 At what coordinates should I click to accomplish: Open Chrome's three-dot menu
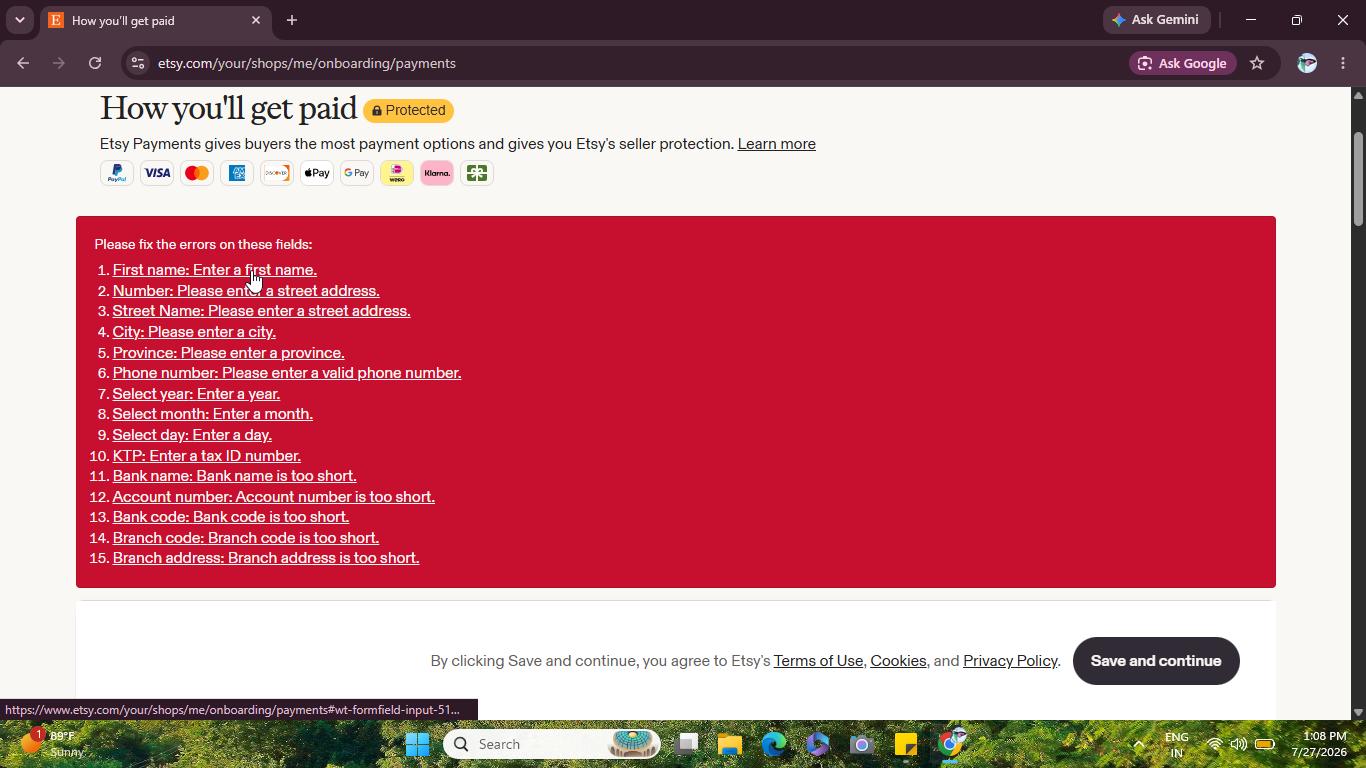coord(1343,63)
